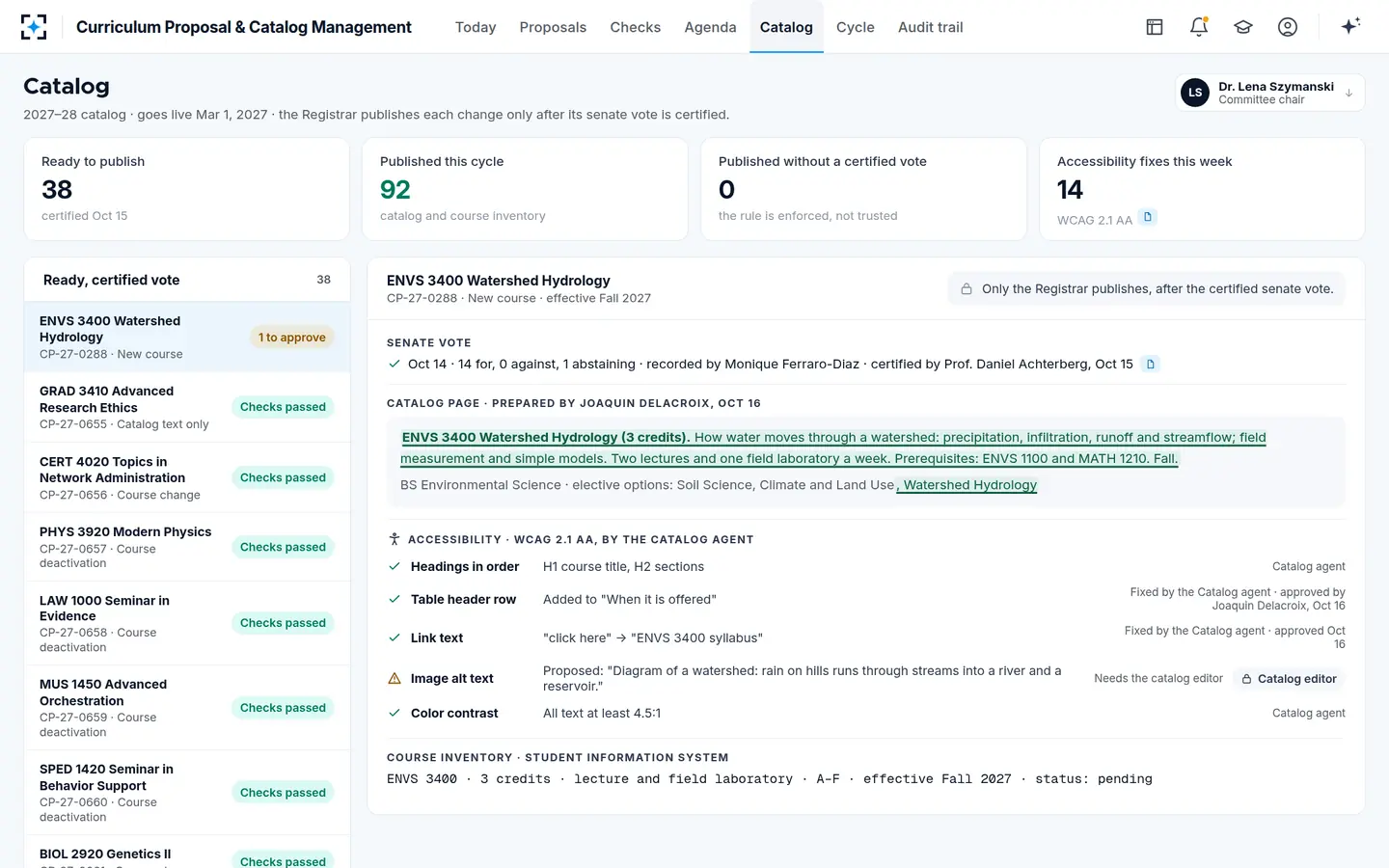Click the lock icon beside Registrar notice
Image resolution: width=1389 pixels, height=868 pixels.
tap(967, 289)
